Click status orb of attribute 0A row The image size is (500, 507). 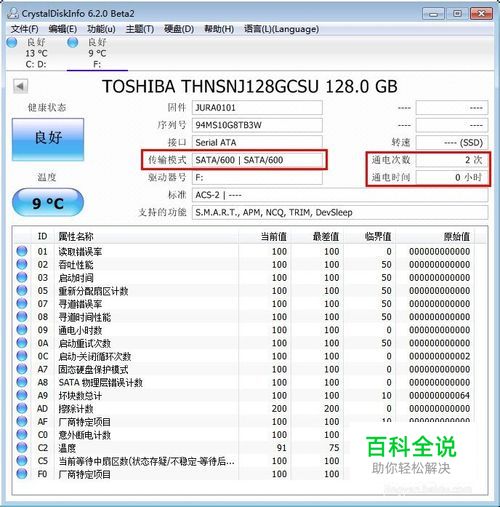[22, 343]
